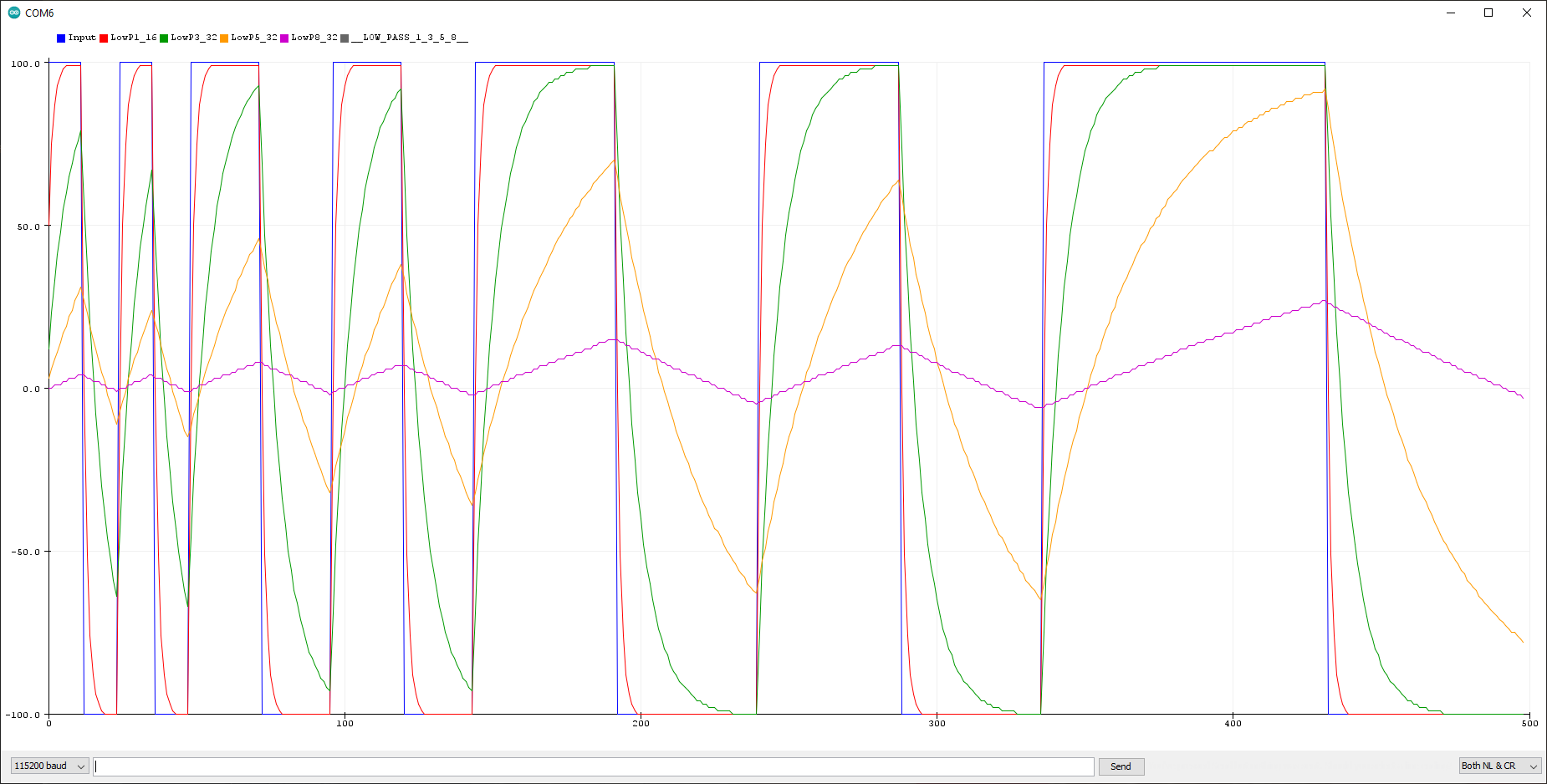Click the 100.0 Y-axis label
Screen dimensions: 1547x784
25,64
